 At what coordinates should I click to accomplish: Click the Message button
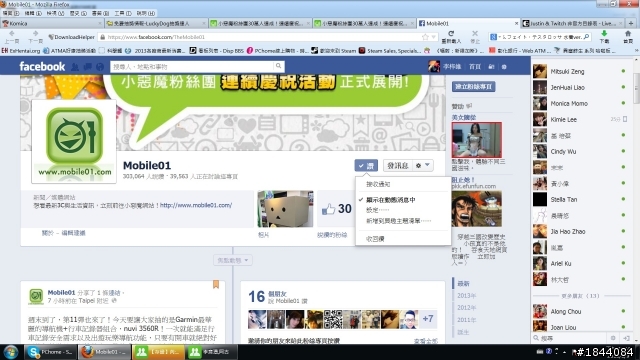point(398,165)
